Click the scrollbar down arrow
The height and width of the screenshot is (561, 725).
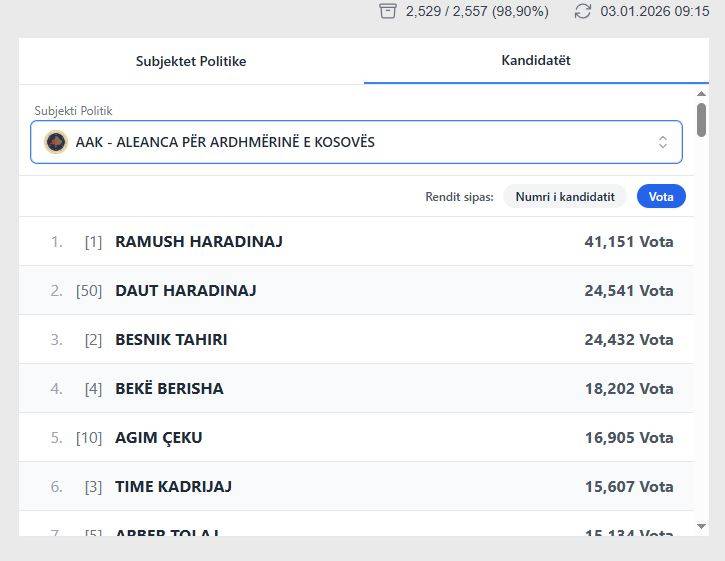click(701, 526)
